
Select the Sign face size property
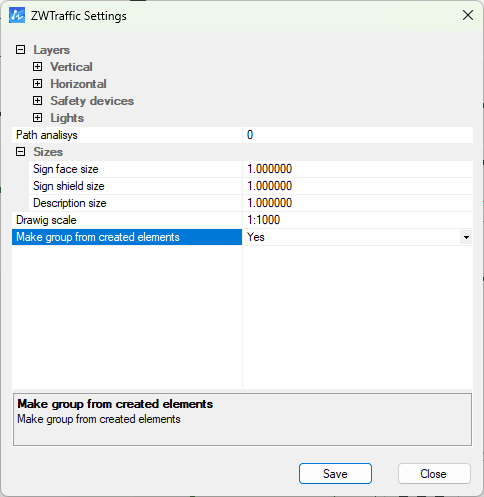click(135, 169)
